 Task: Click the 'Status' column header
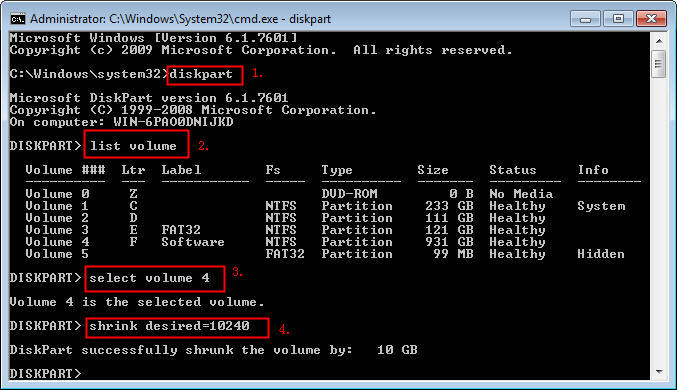513,170
